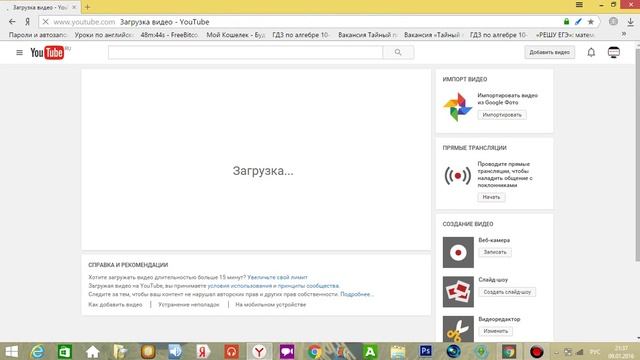Open the account avatar menu
Viewport: 640px width, 360px height.
[614, 52]
